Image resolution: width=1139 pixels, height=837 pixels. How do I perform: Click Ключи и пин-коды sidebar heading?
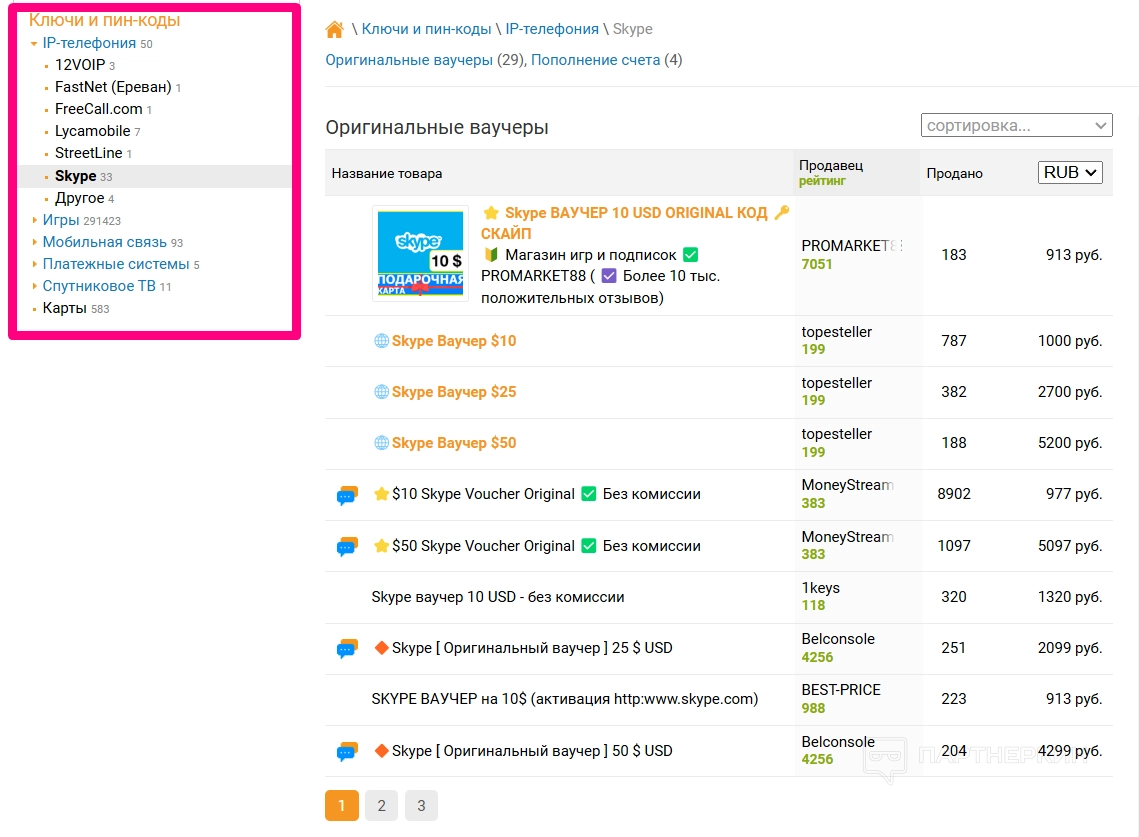pos(105,20)
